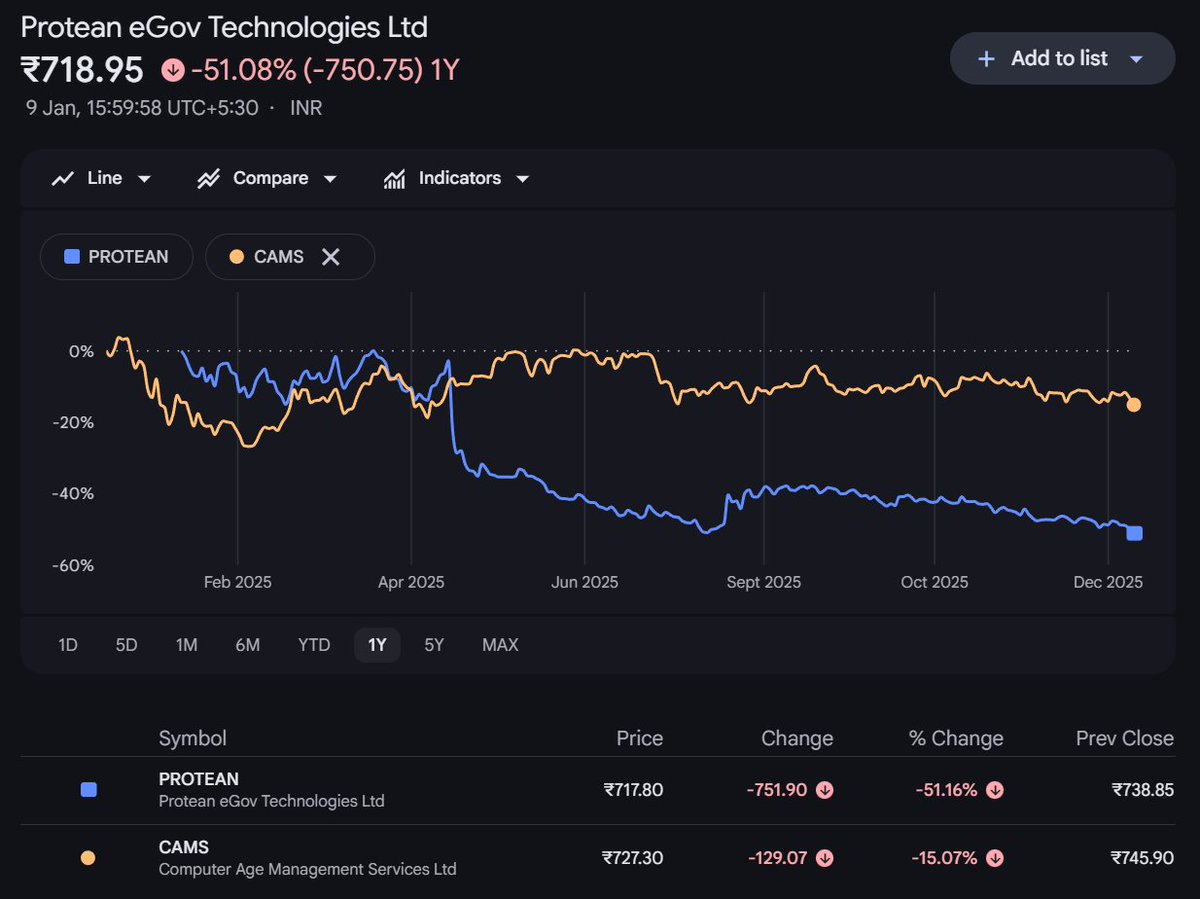This screenshot has height=899, width=1200.
Task: Click the PROTEAN legend chip
Action: tap(116, 257)
